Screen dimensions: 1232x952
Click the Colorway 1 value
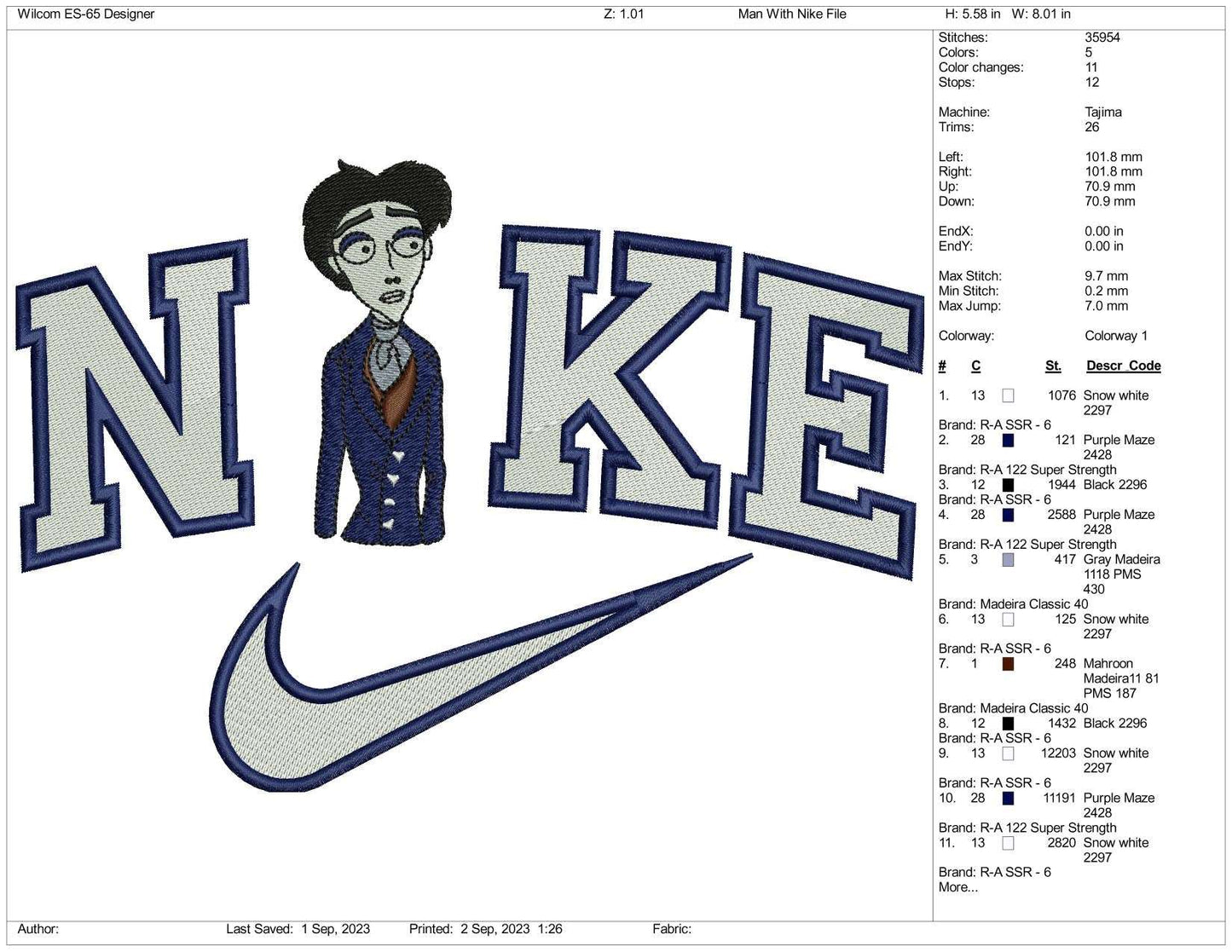(1116, 336)
